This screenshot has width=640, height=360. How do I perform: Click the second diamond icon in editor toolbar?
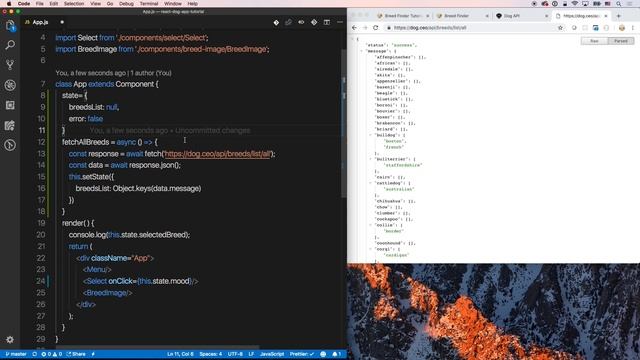coord(314,22)
